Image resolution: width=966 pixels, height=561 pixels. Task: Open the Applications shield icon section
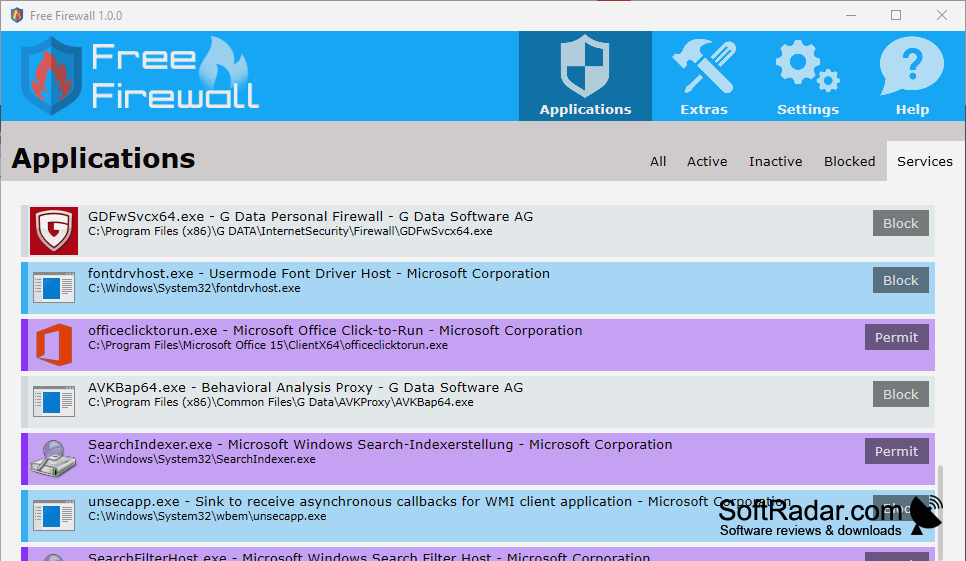585,76
